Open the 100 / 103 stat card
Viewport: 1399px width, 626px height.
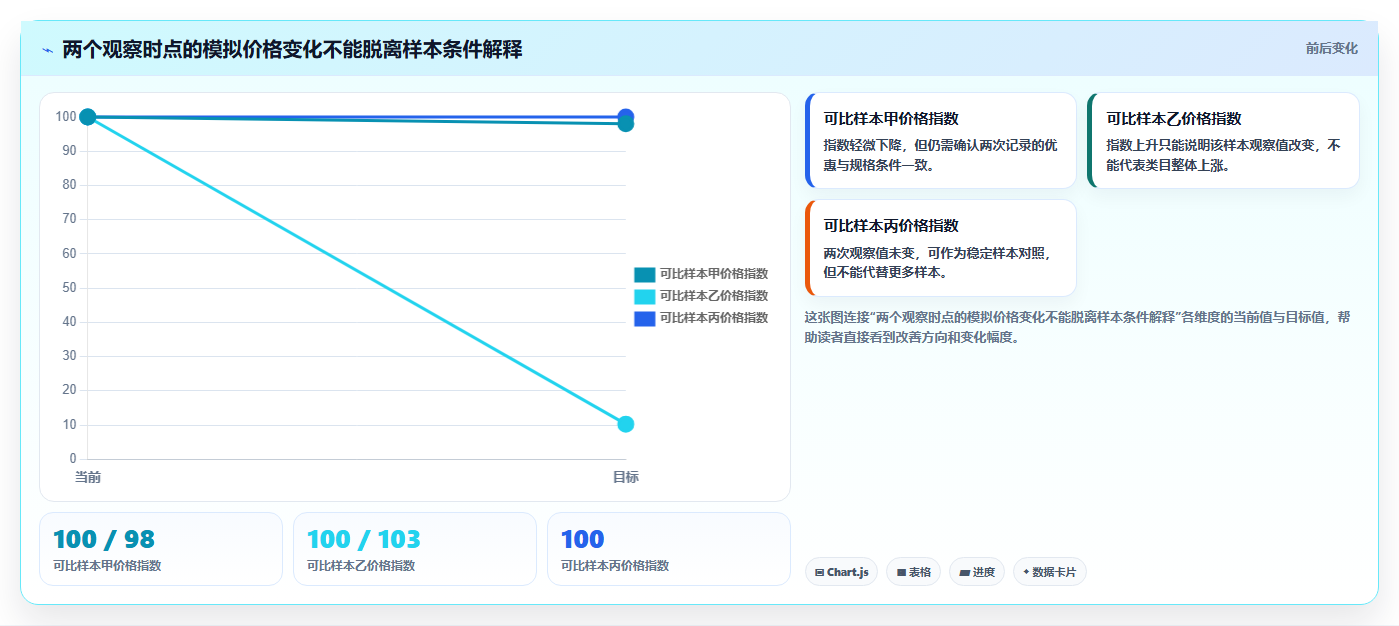click(415, 549)
